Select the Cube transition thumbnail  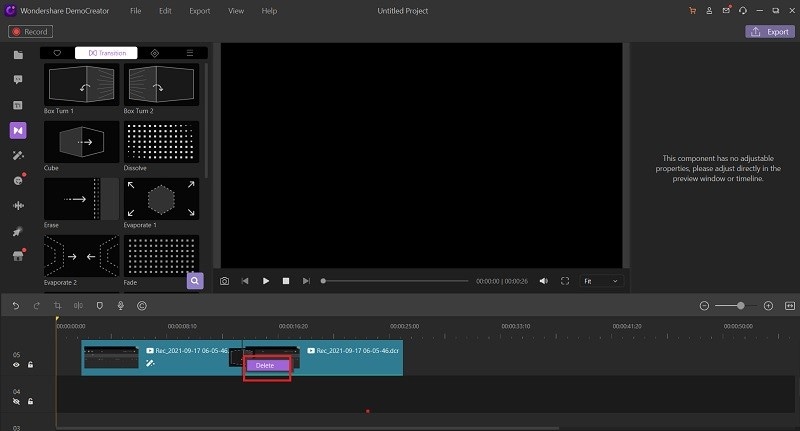82,142
